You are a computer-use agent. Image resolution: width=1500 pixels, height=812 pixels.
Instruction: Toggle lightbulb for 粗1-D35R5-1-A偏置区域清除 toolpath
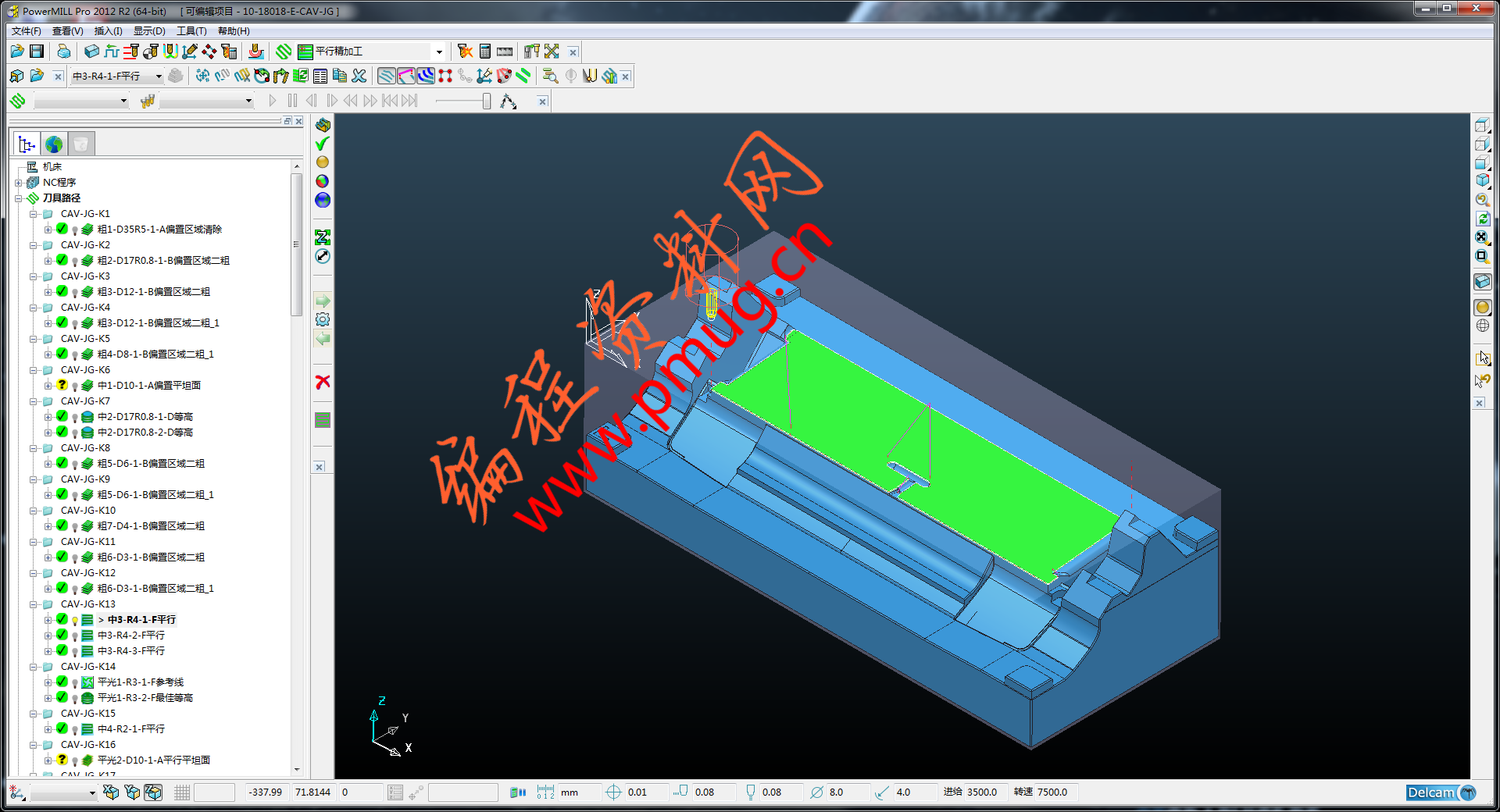(x=75, y=230)
